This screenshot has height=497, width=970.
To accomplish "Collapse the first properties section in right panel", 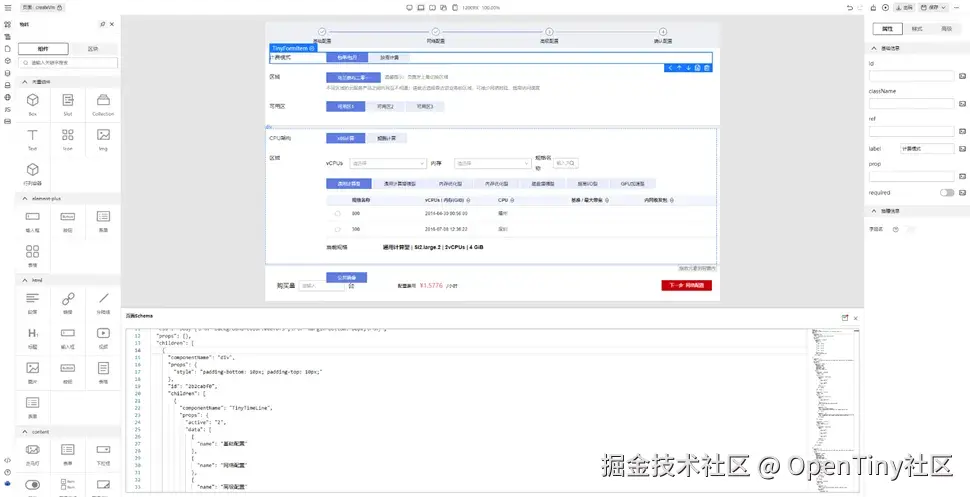I will pos(873,48).
